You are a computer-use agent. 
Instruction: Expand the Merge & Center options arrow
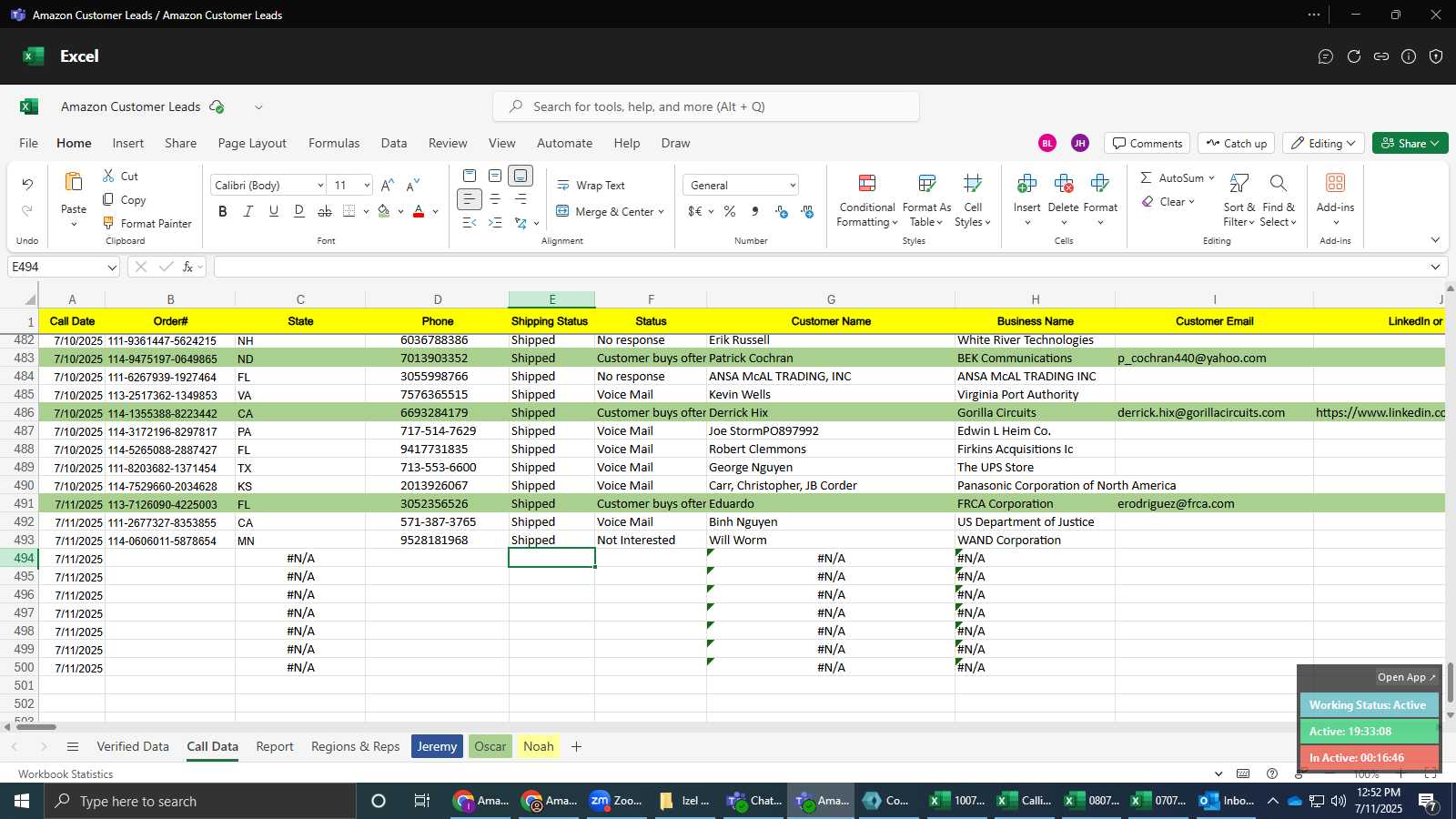coord(661,212)
